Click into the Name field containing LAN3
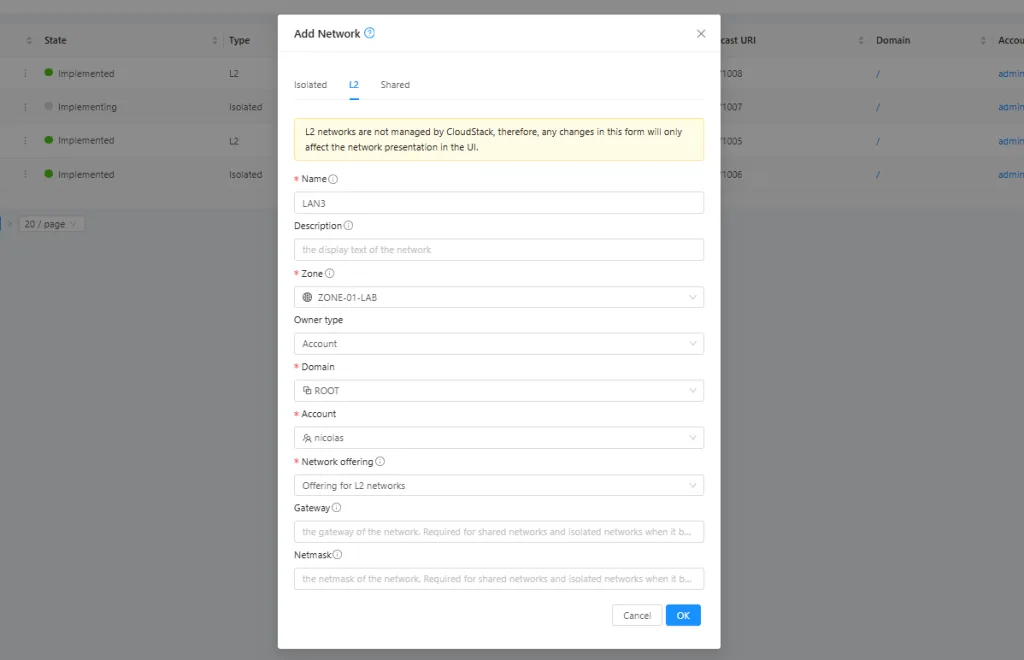This screenshot has width=1024, height=660. click(x=498, y=203)
